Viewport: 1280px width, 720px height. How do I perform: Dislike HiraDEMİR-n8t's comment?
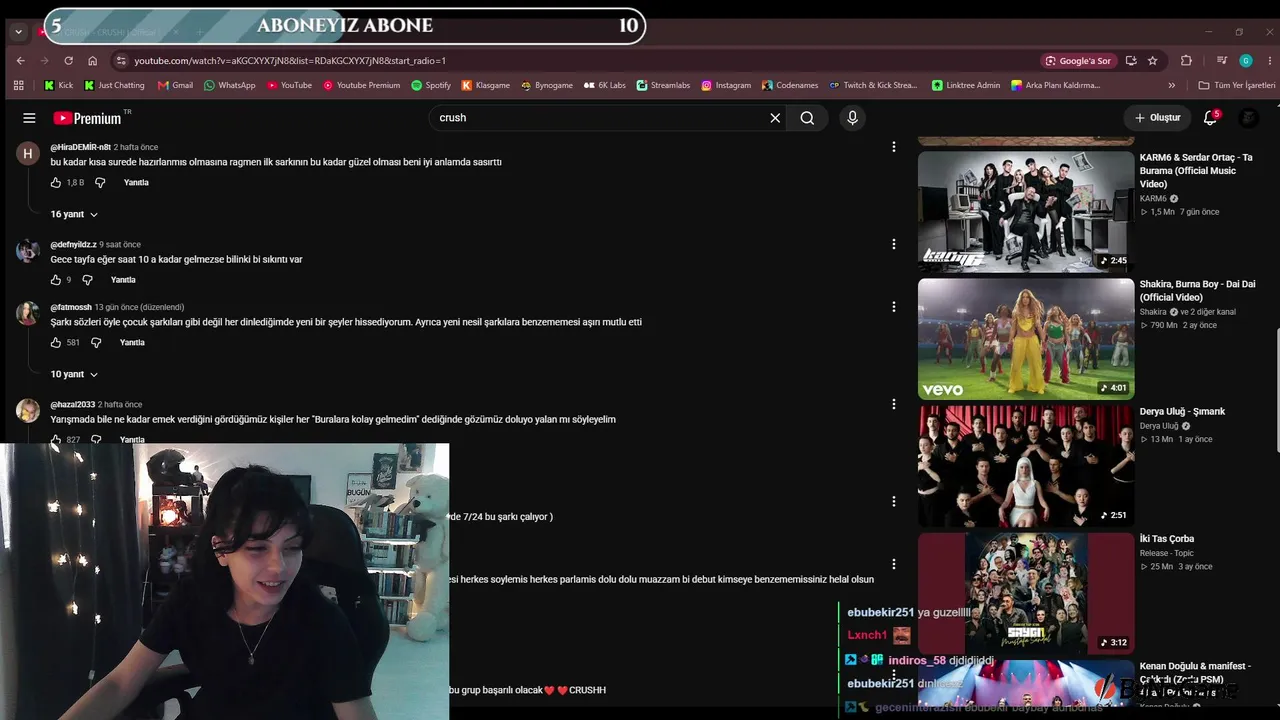coord(100,183)
